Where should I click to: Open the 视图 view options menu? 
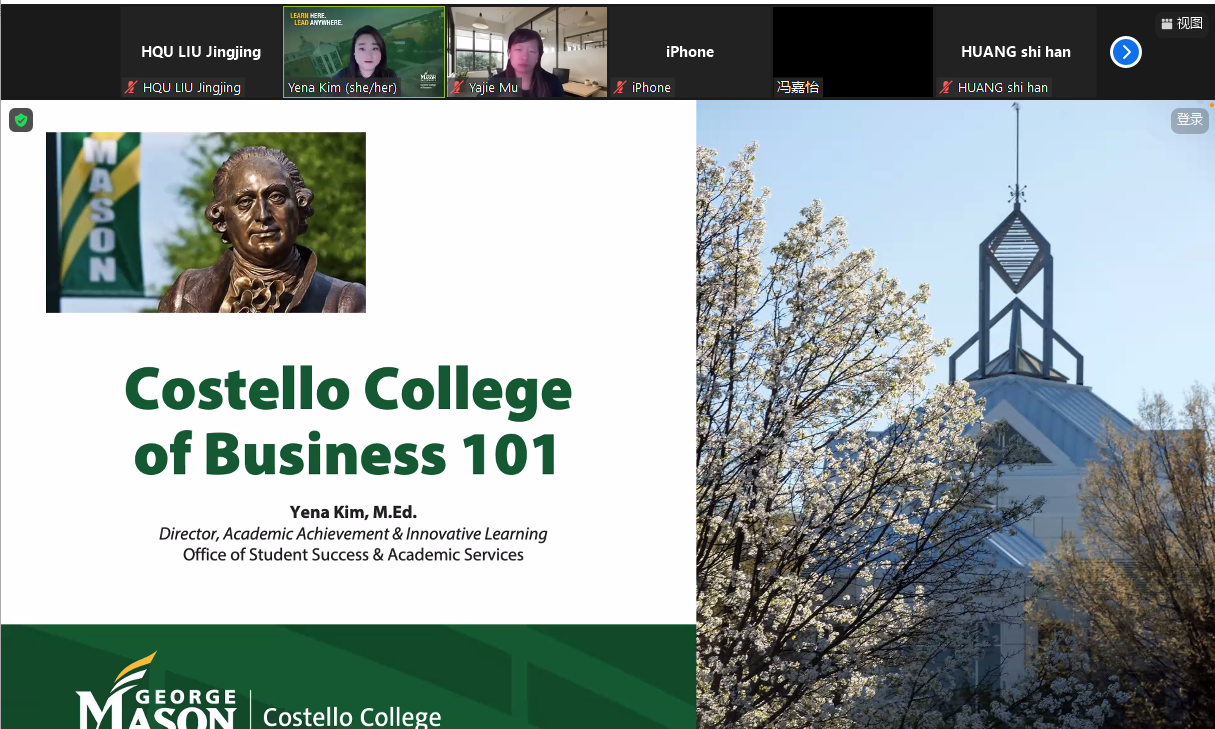point(1182,24)
